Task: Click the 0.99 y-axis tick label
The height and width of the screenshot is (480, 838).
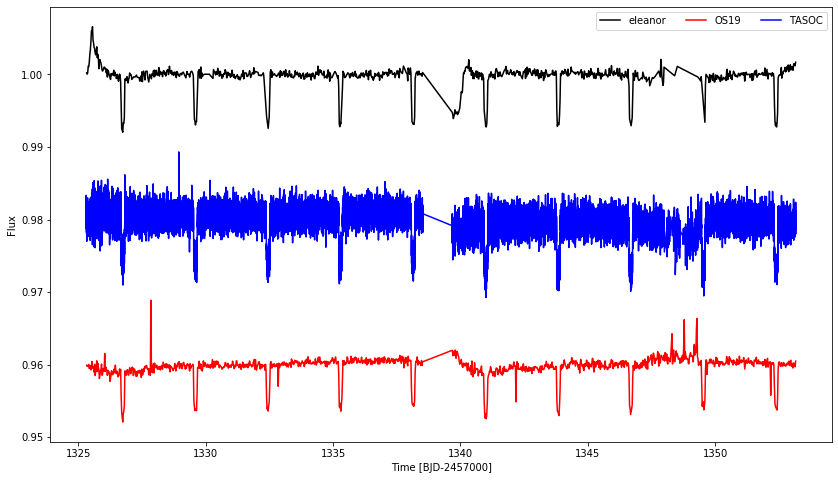Action: tap(32, 148)
